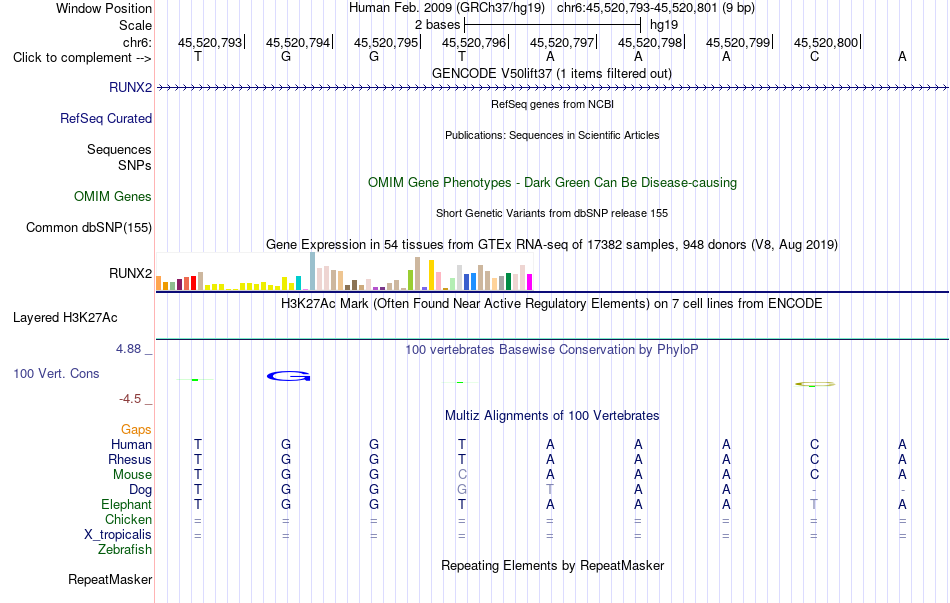
Task: Click the -4.5 conservation scale value
Action: coord(130,399)
